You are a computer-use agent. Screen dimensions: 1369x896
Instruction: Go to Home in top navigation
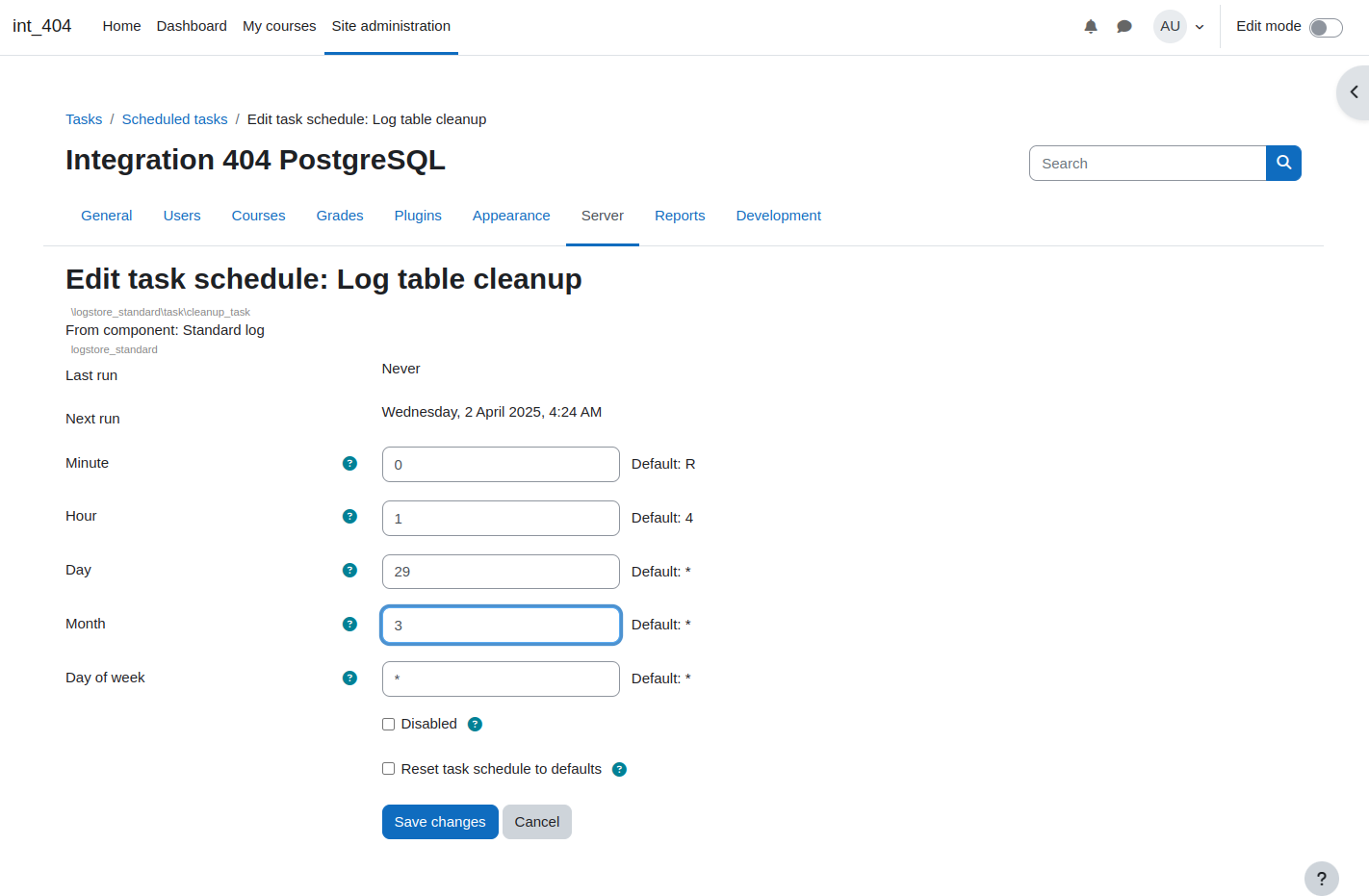(121, 26)
